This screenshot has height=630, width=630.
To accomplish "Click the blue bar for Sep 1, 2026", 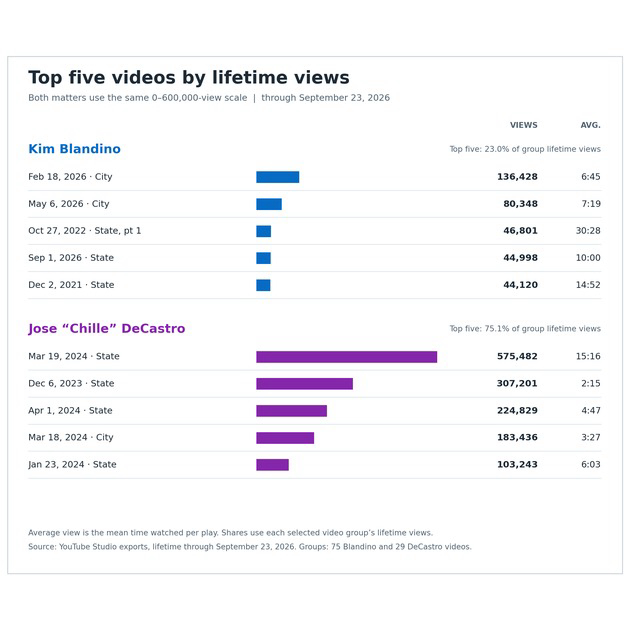I will pos(264,258).
